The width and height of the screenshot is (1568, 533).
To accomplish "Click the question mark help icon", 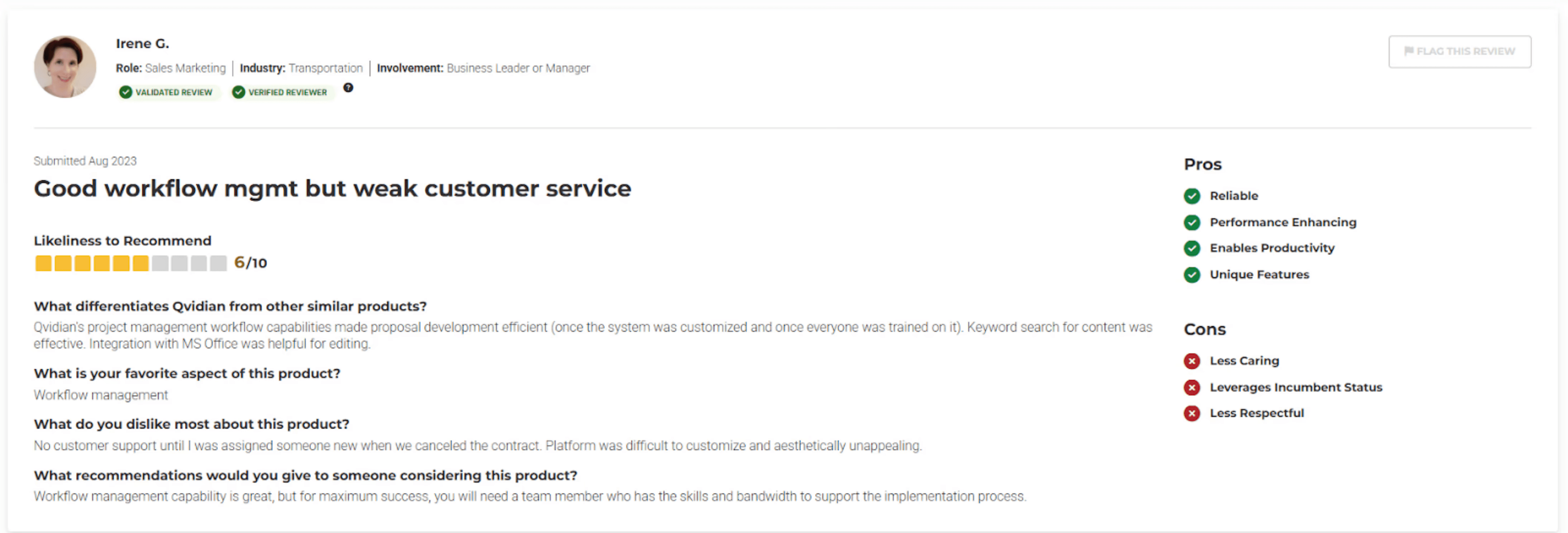I will coord(348,88).
